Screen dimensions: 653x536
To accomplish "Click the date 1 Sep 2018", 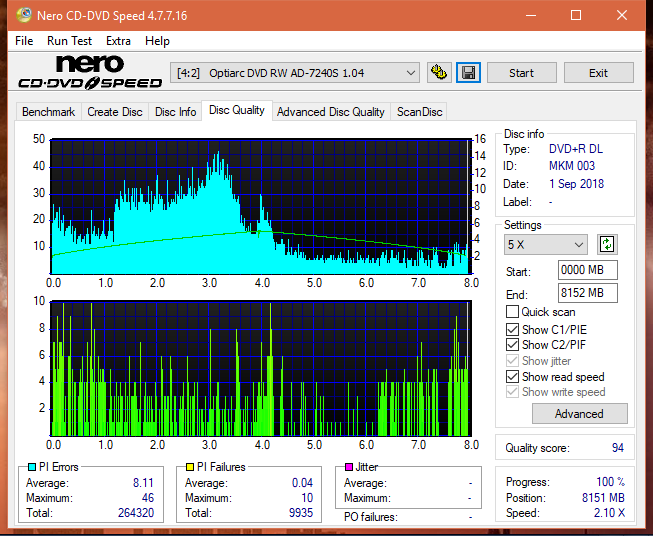I will (x=576, y=184).
